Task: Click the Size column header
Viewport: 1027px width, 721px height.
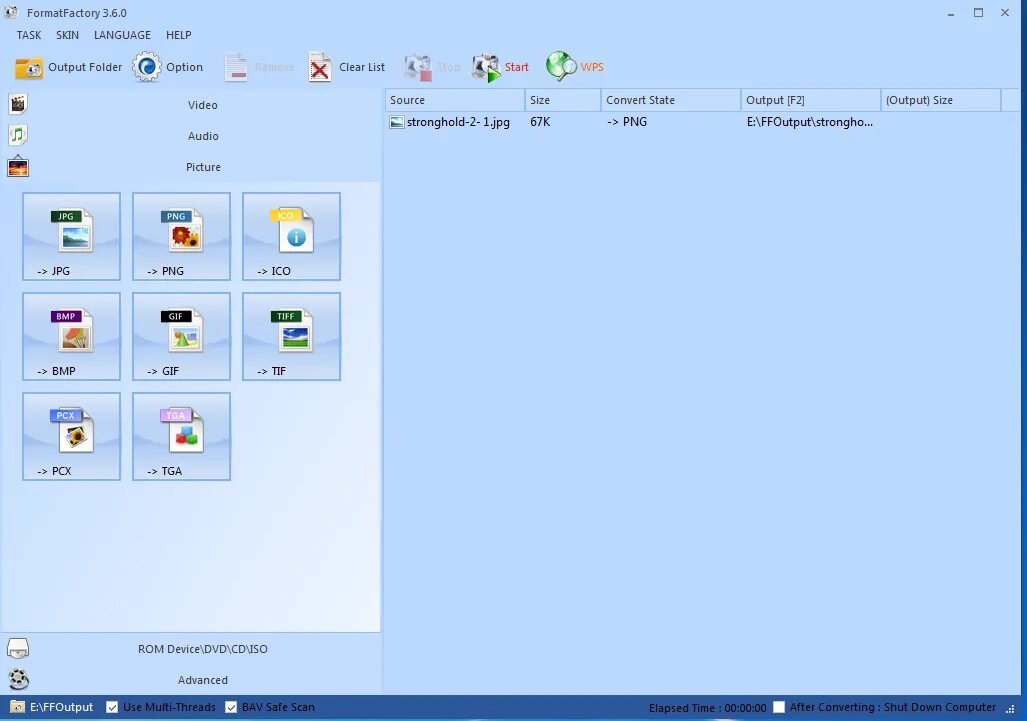Action: 563,100
